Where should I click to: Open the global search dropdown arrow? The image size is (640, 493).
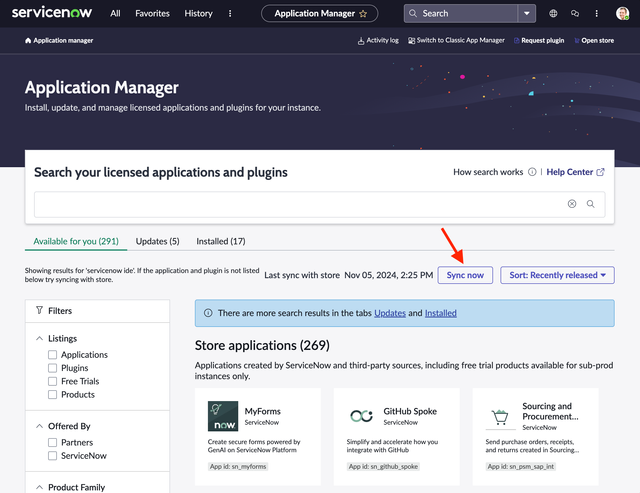[527, 13]
